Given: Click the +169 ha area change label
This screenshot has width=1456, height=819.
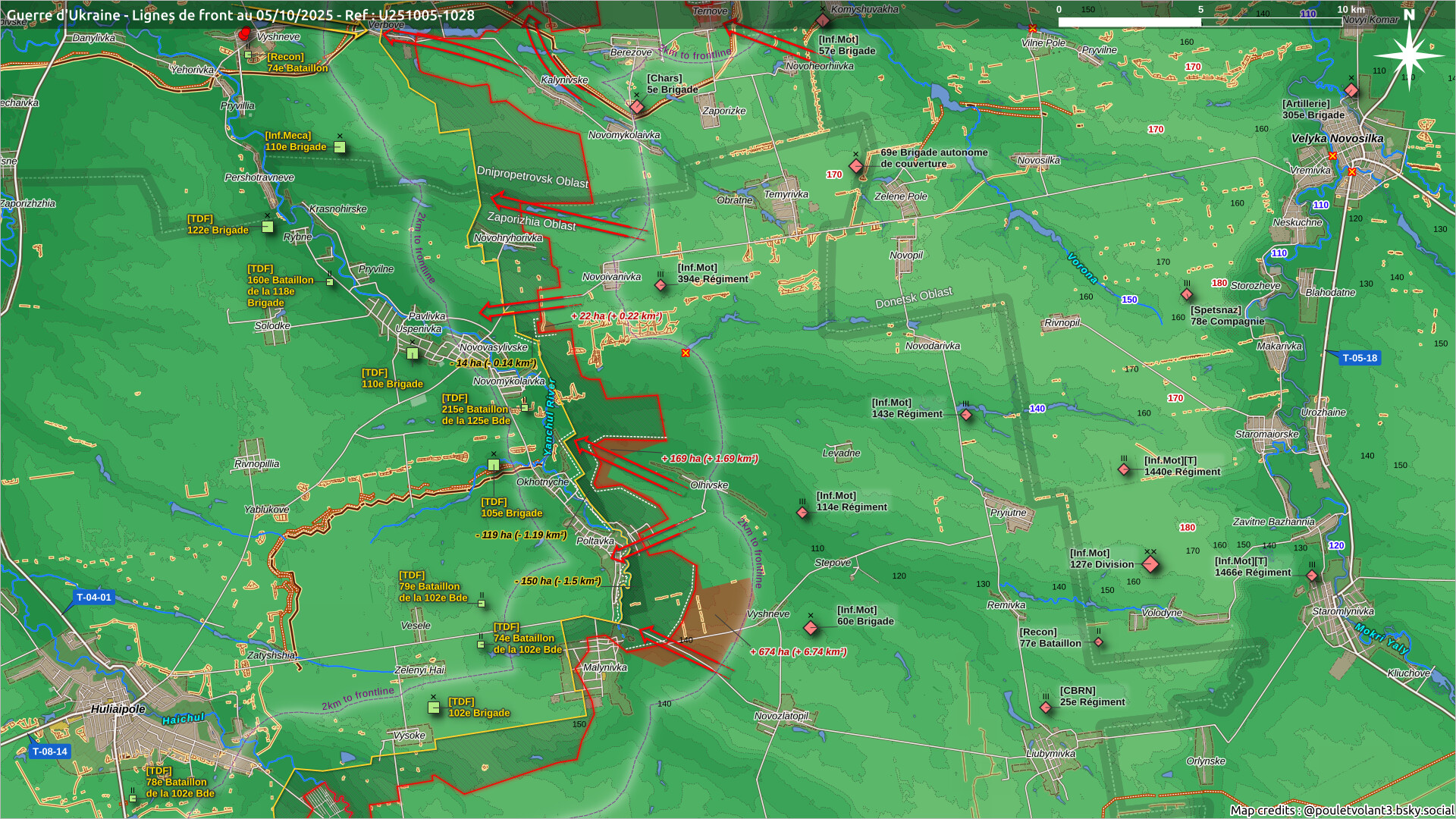Looking at the screenshot, I should tap(709, 459).
